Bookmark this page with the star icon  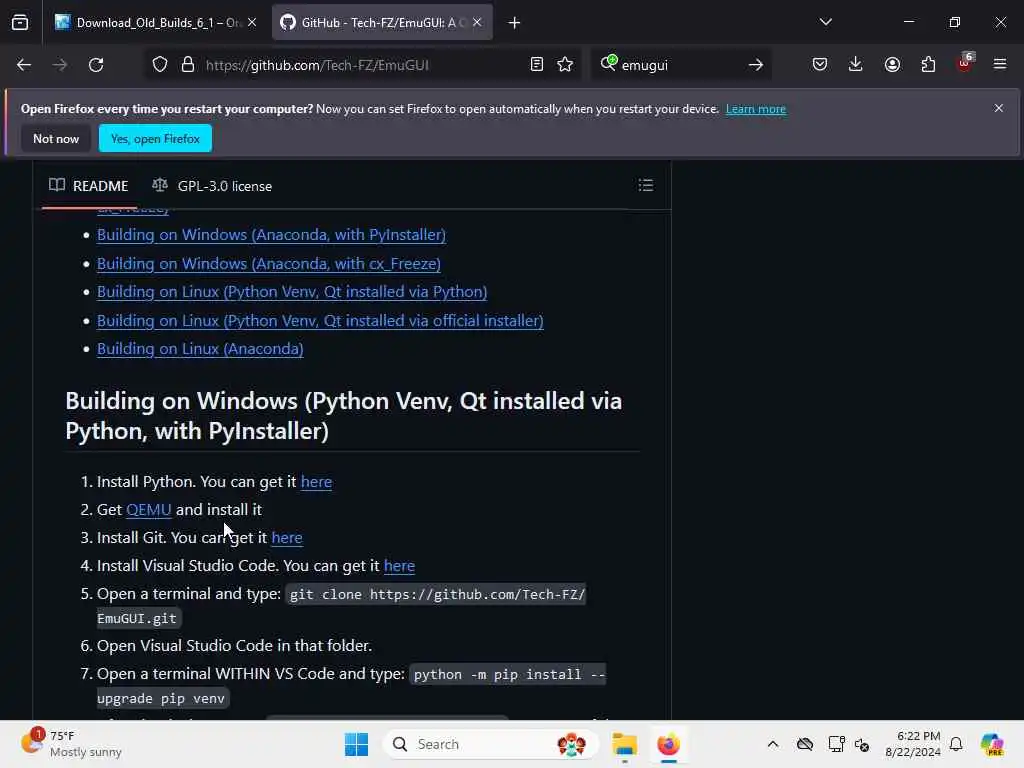566,65
